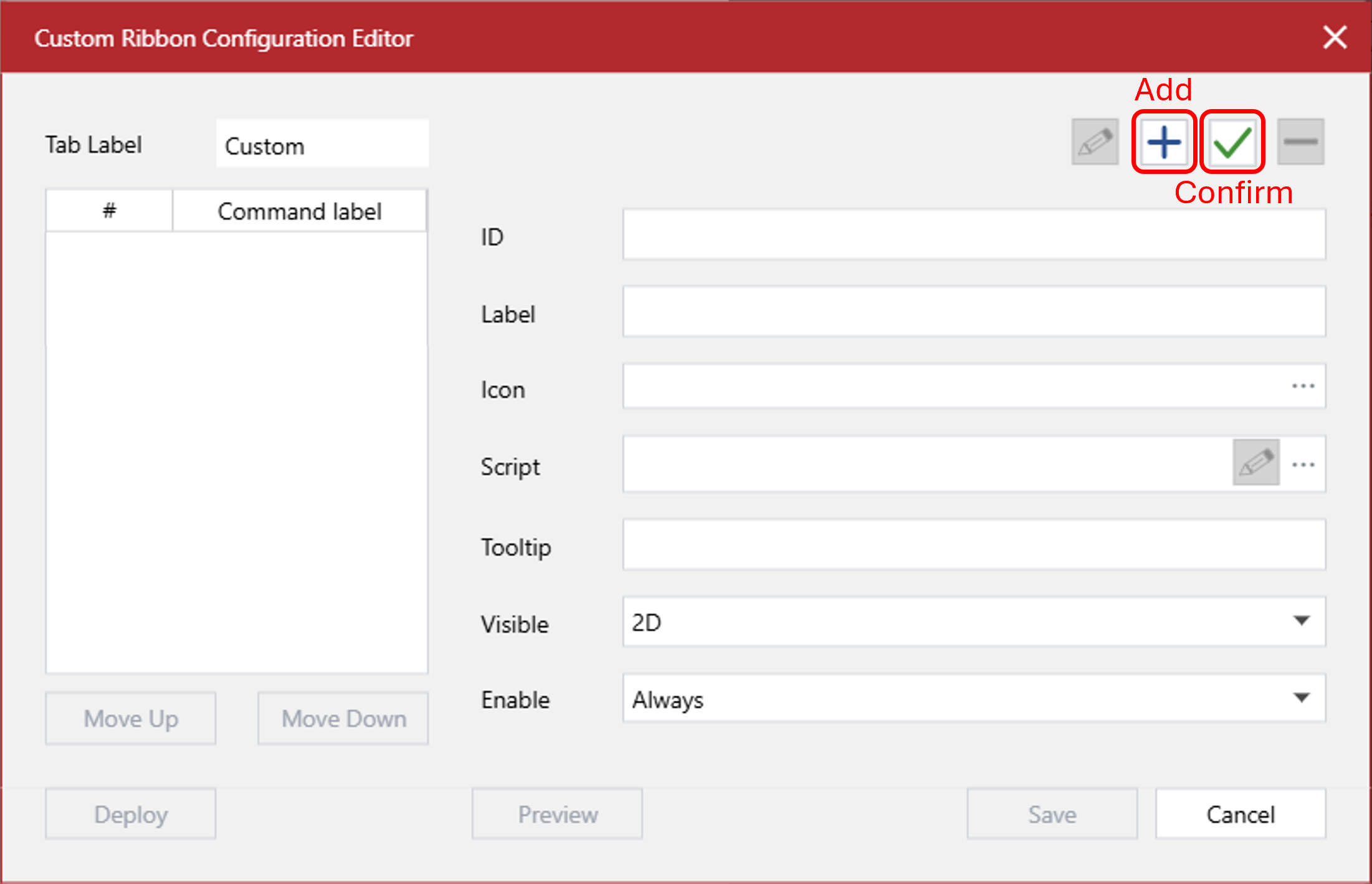Click the Script field browse ellipsis

point(1303,464)
